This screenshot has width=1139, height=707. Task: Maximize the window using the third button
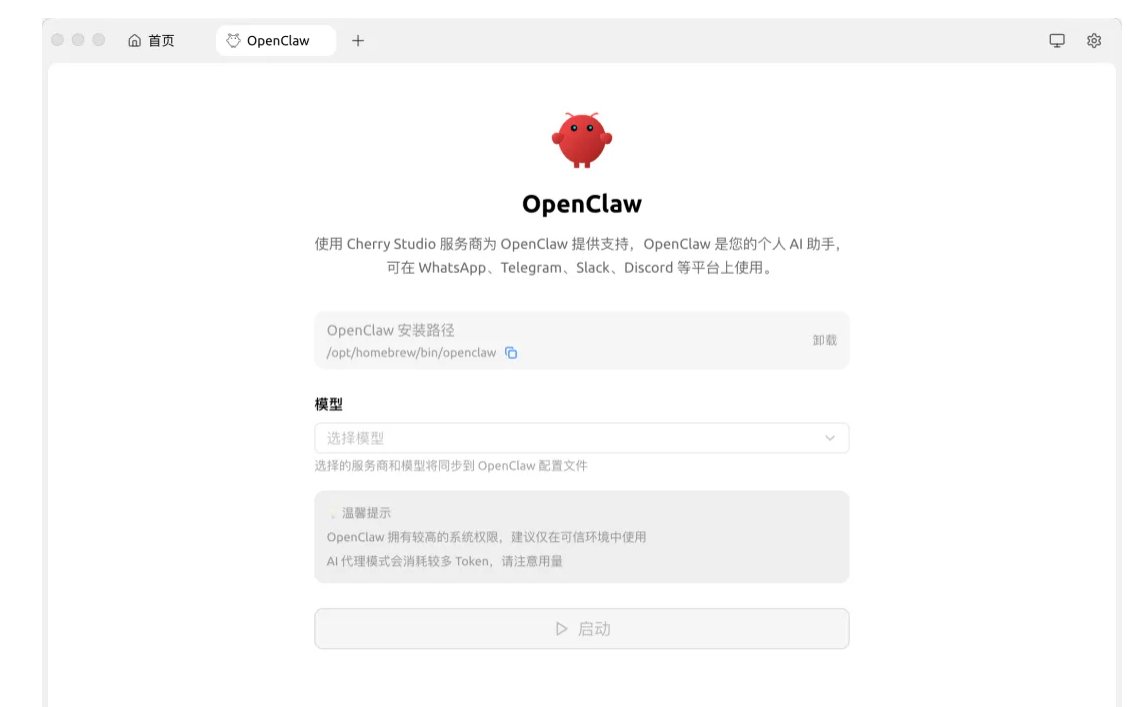98,40
